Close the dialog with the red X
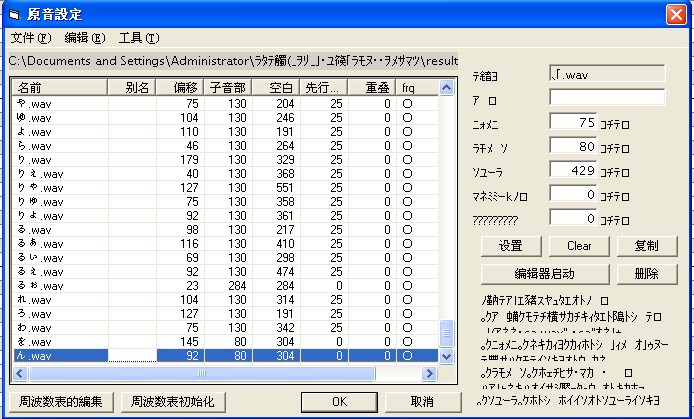This screenshot has width=694, height=419. click(x=676, y=15)
